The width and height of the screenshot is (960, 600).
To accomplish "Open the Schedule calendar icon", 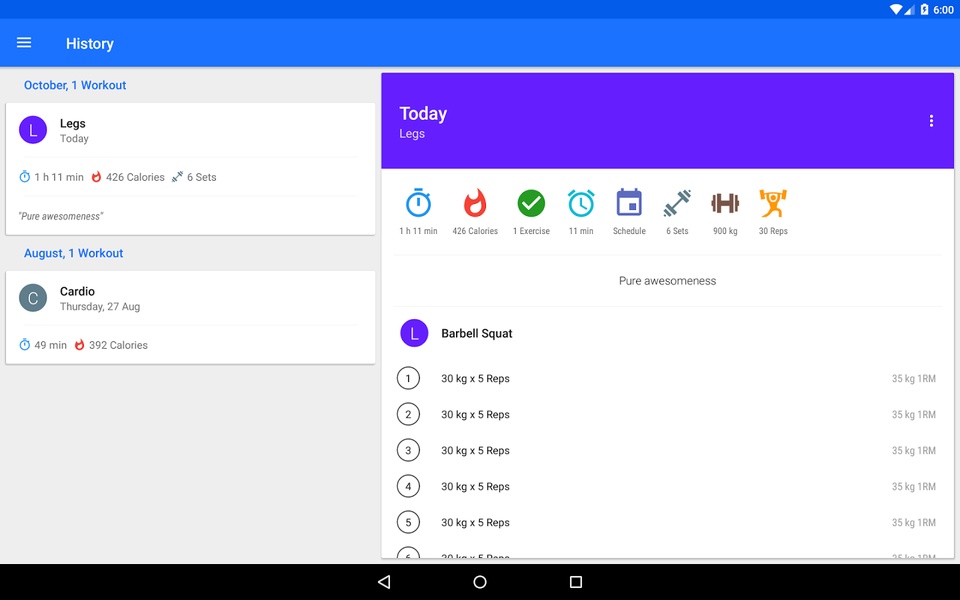I will pos(629,203).
